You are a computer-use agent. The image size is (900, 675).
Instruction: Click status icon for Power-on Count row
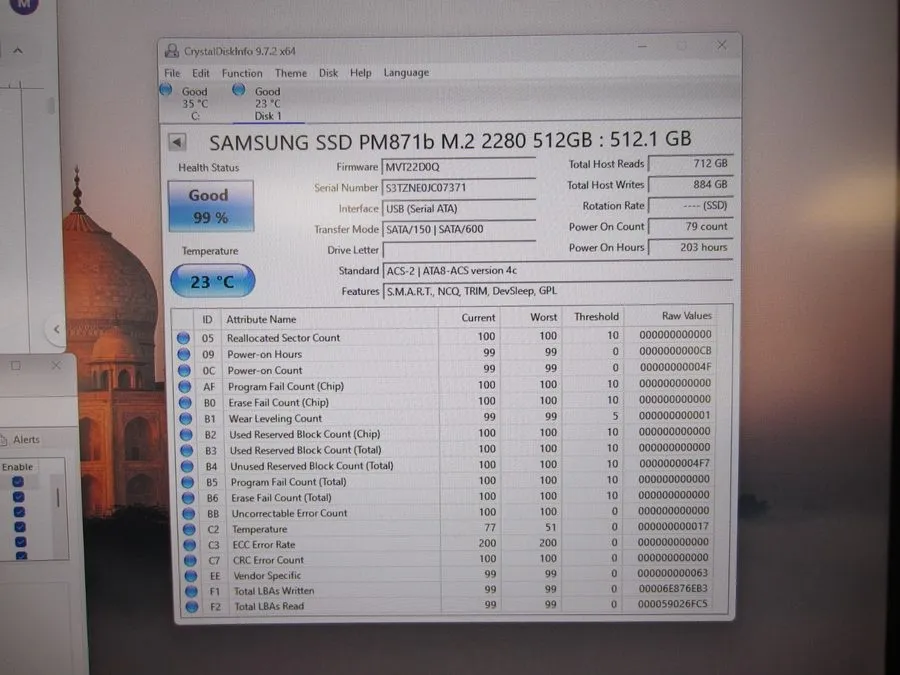click(x=184, y=370)
